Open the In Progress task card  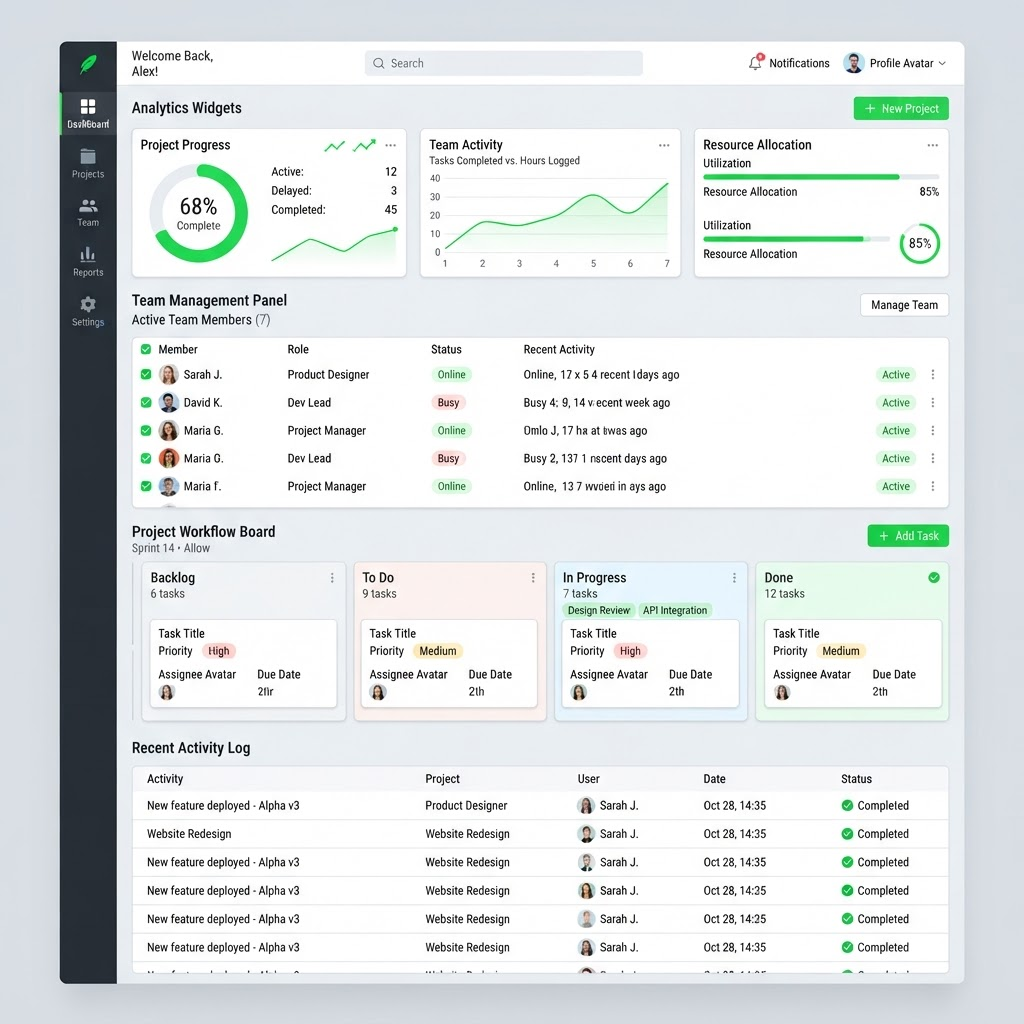pos(650,664)
